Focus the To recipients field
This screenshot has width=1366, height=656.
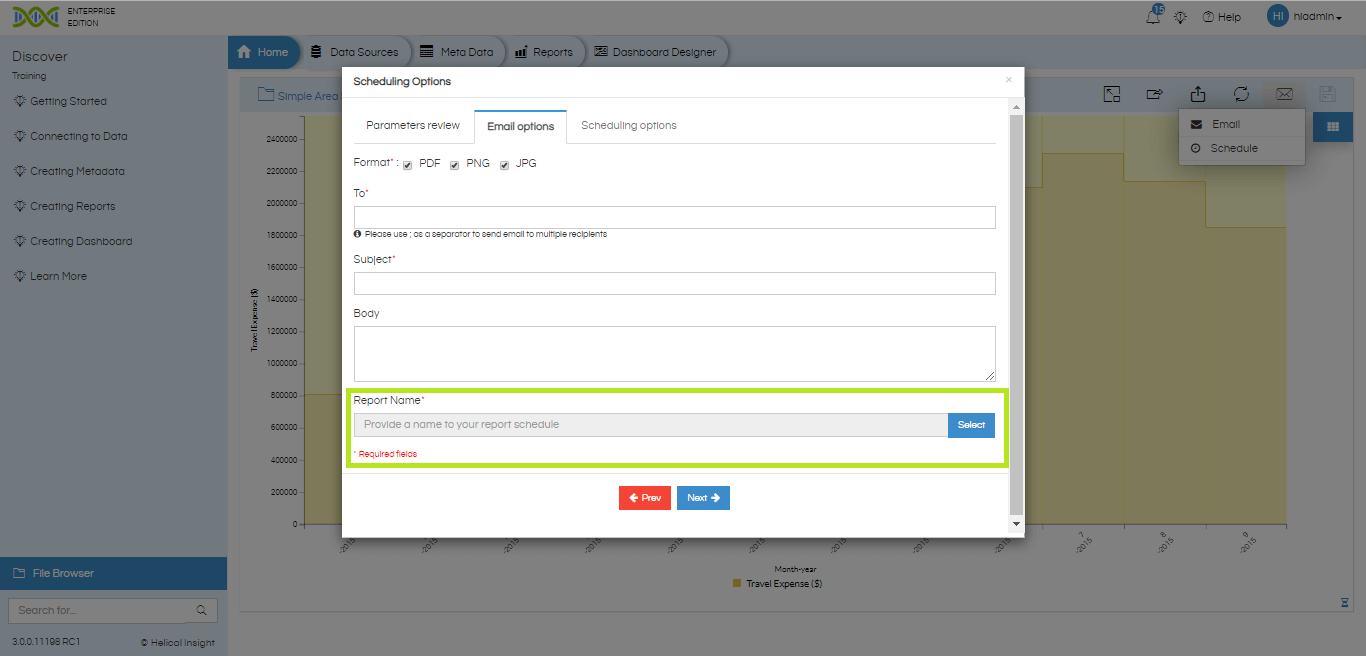(675, 218)
